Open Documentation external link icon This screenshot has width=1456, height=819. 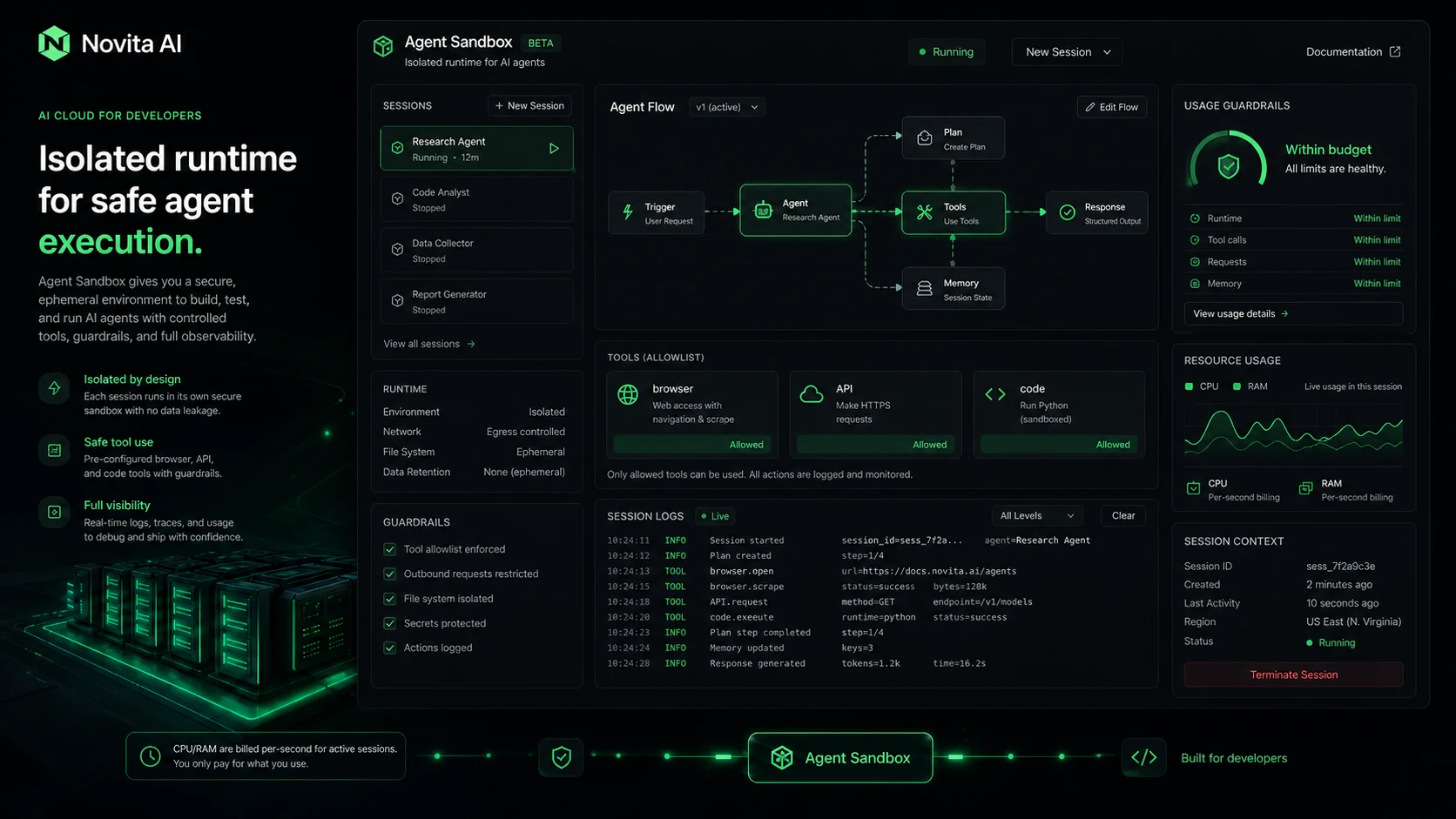coord(1395,51)
